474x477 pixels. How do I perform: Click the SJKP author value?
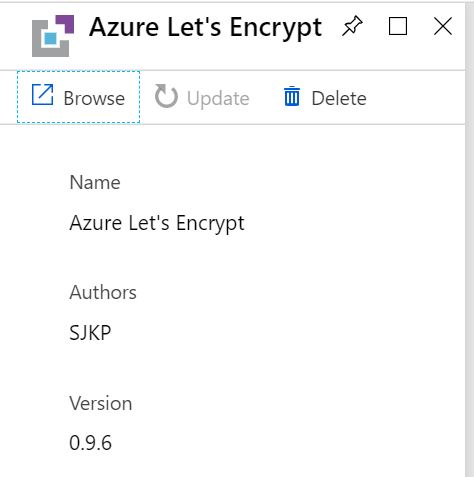click(x=90, y=333)
